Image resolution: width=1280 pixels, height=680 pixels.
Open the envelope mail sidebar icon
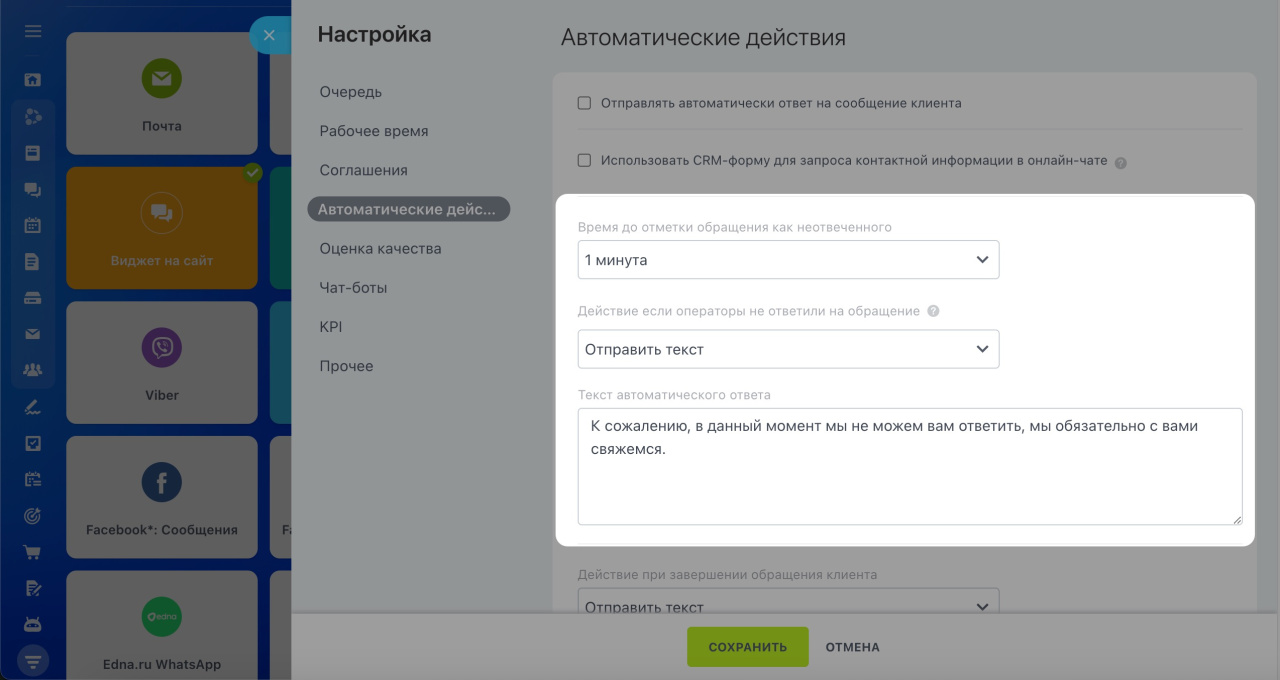click(x=33, y=334)
